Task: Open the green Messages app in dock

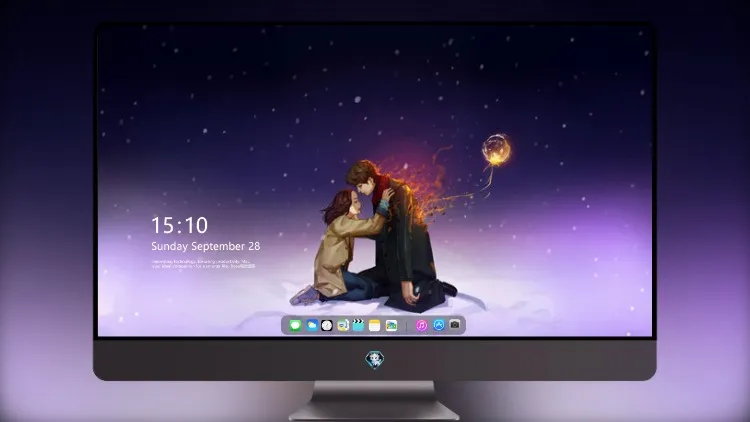Action: tap(295, 325)
